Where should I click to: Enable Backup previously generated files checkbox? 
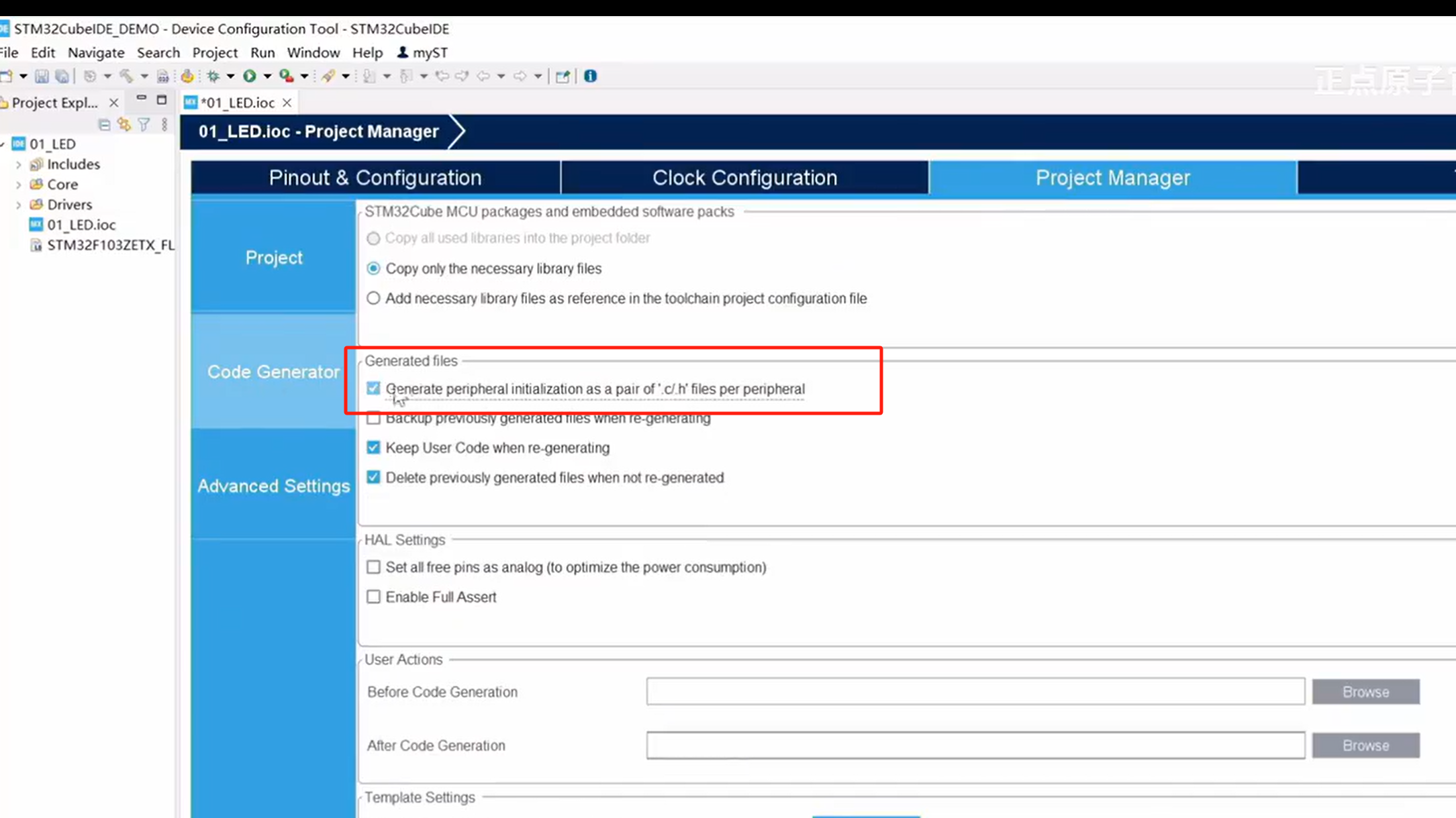tap(373, 419)
